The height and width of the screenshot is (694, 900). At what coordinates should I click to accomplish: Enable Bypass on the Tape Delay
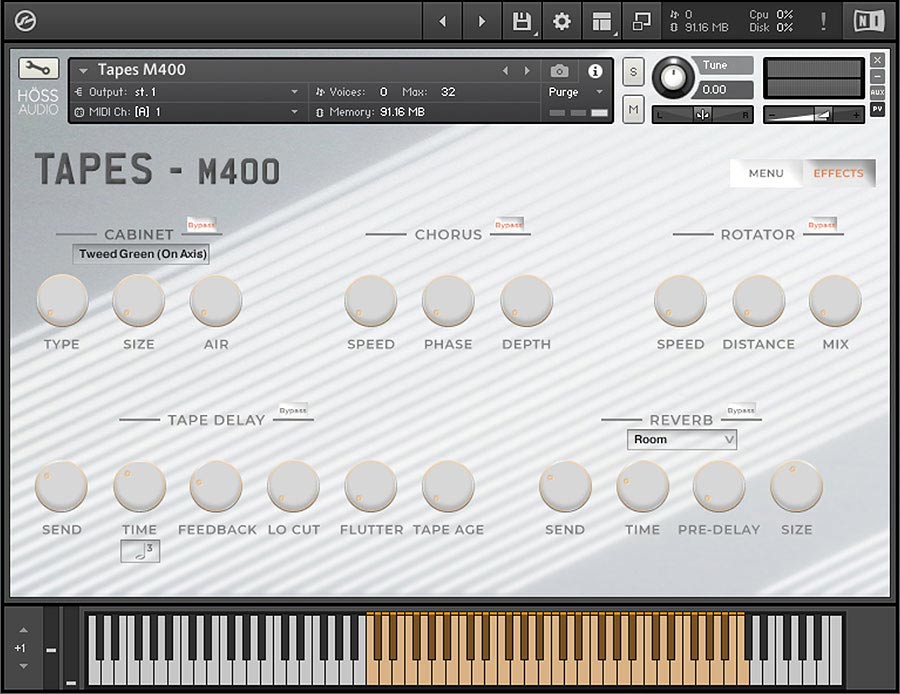tap(294, 409)
